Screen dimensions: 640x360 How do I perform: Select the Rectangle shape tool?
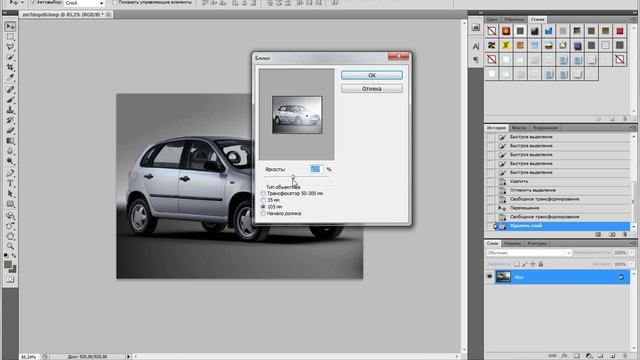tap(10, 204)
